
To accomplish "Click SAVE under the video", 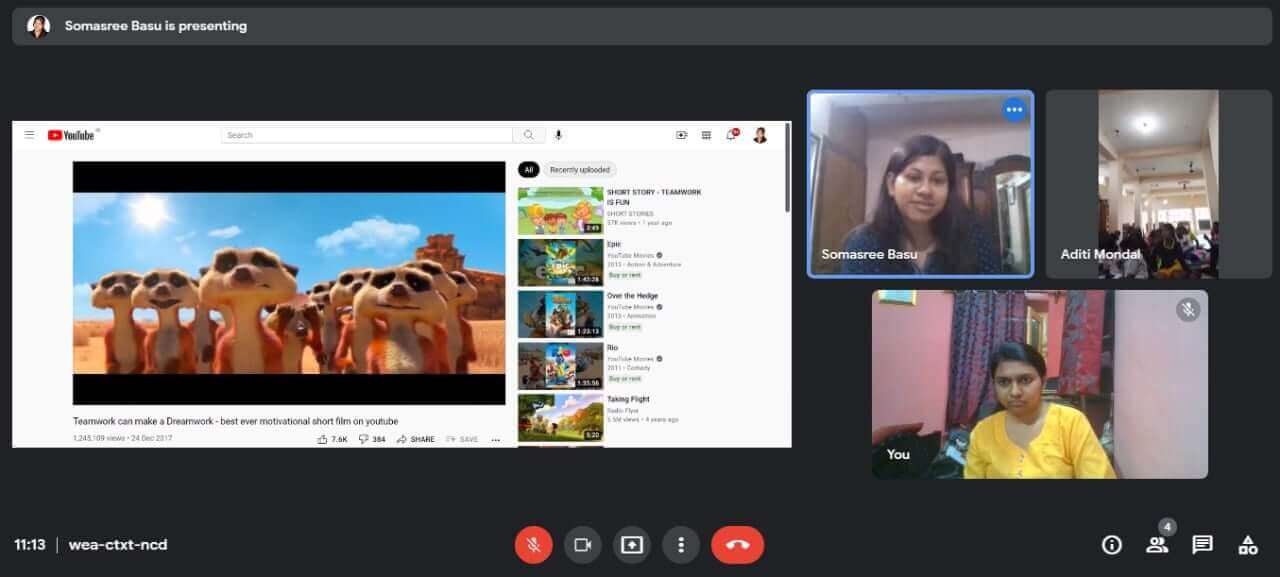I will point(462,439).
